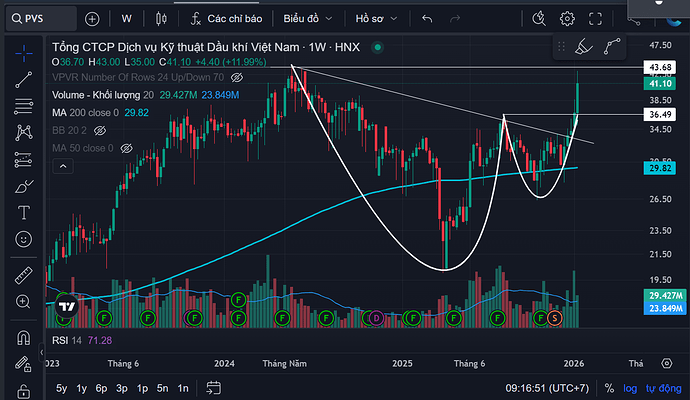The image size is (690, 400).
Task: Open chart settings gear
Action: (567, 19)
